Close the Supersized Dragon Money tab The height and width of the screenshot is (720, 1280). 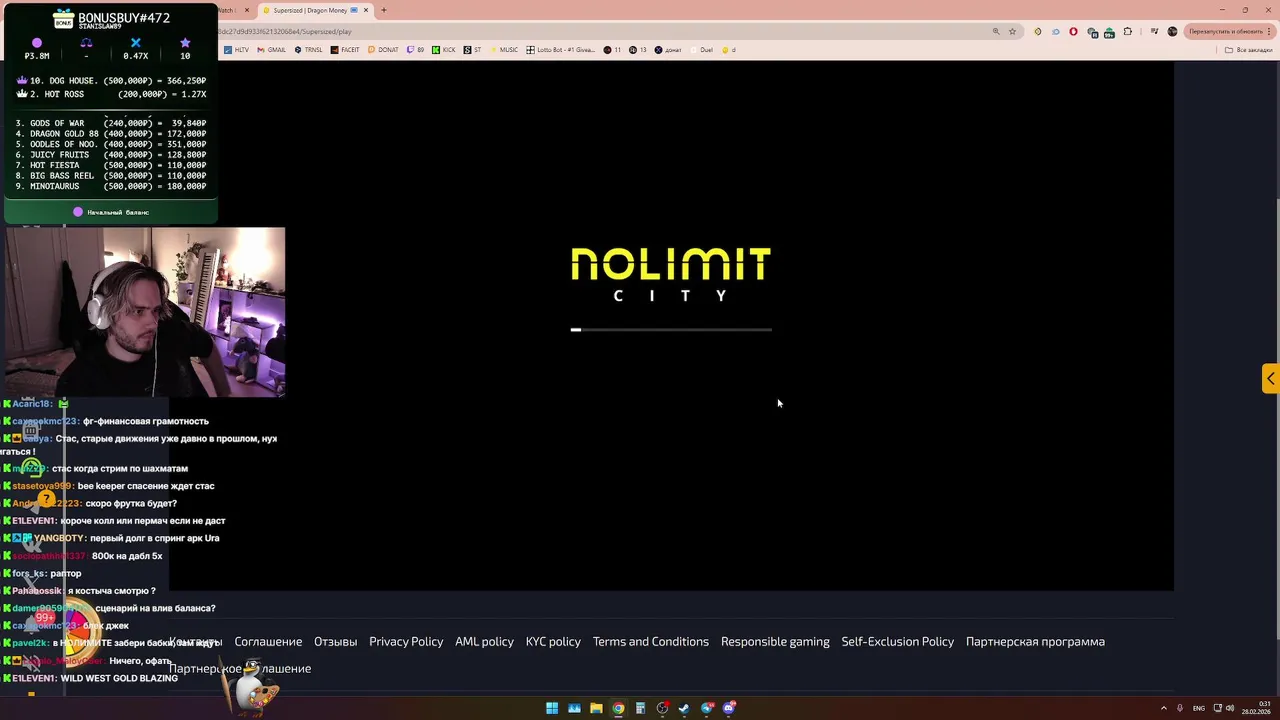(366, 10)
